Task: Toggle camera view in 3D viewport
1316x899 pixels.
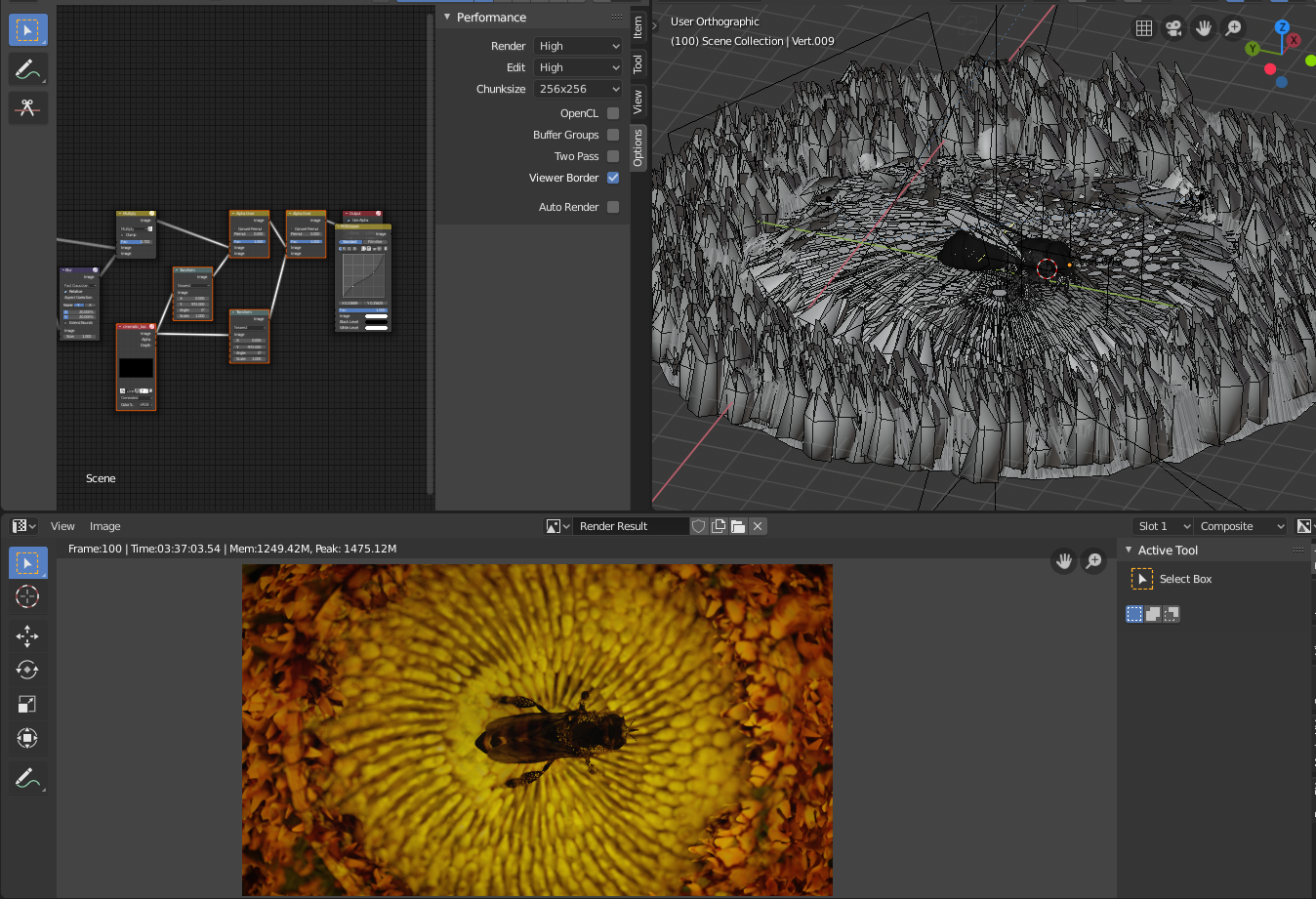Action: pos(1173,28)
